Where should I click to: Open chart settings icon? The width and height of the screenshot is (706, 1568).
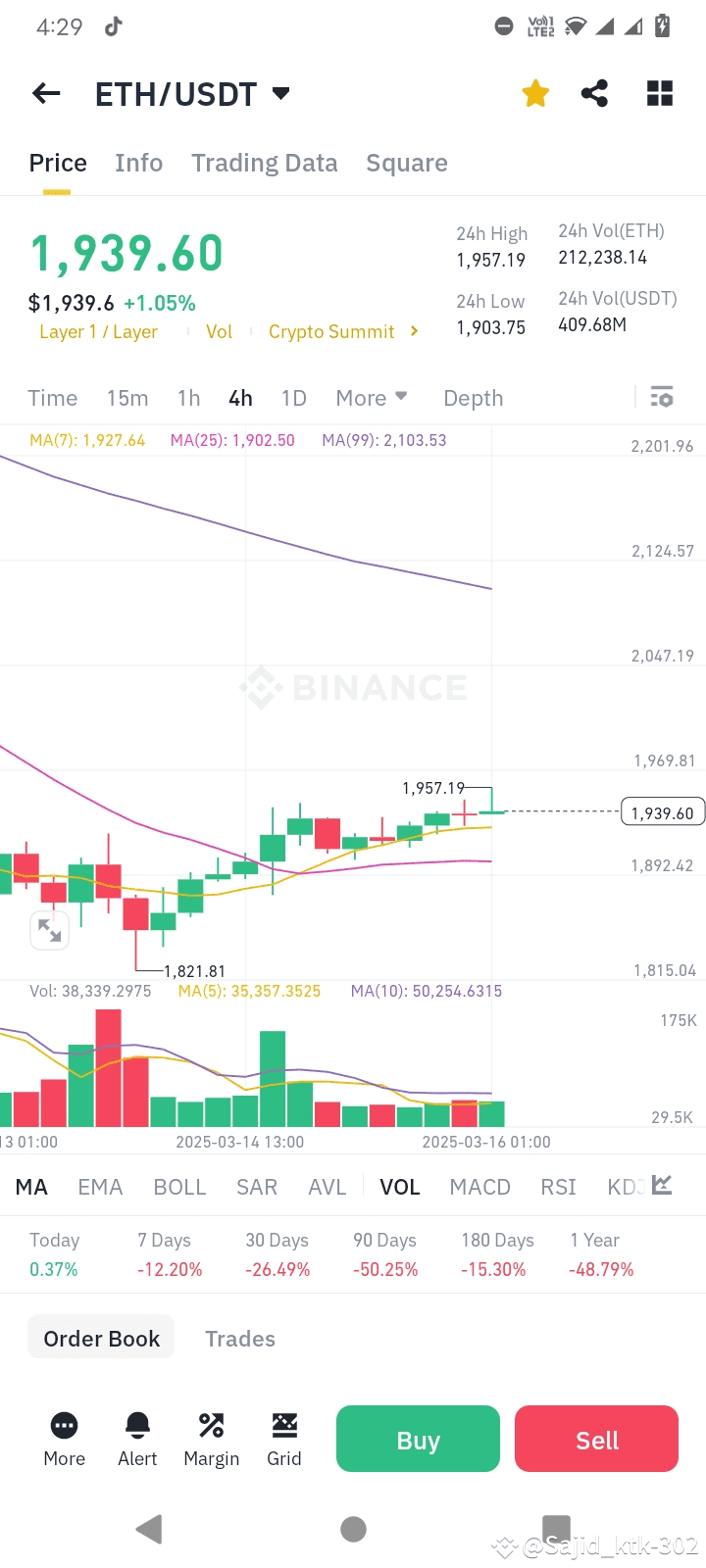tap(662, 397)
